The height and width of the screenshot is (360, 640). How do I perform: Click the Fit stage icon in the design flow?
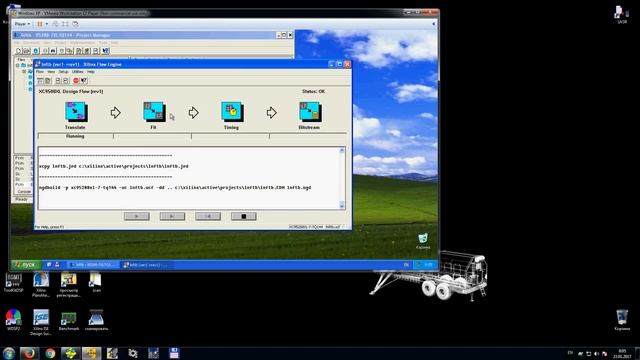(x=154, y=112)
